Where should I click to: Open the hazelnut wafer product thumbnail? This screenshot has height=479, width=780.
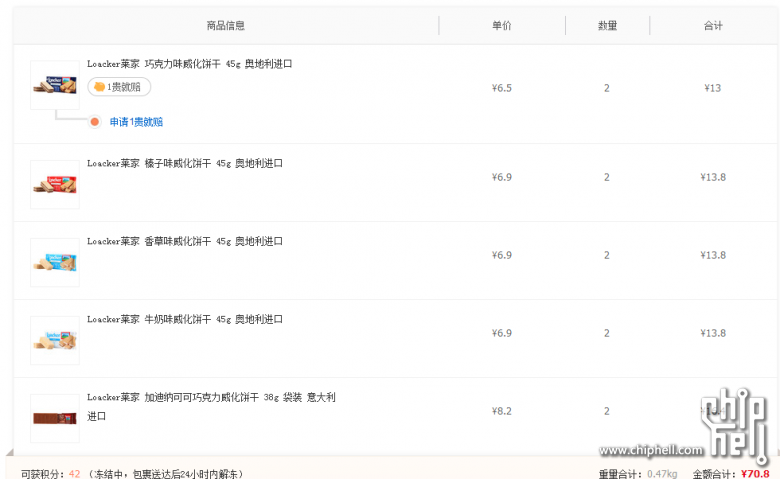pyautogui.click(x=55, y=185)
